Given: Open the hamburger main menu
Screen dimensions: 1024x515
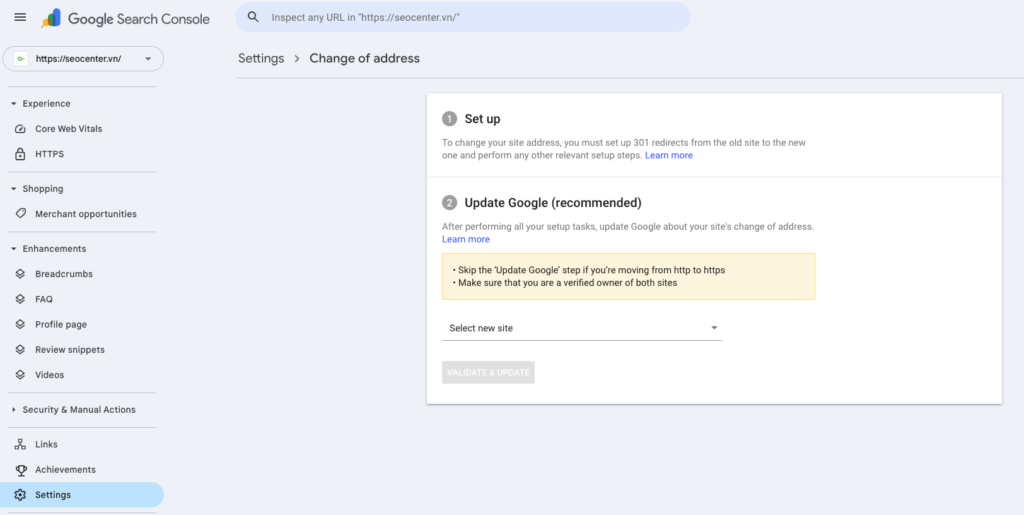Looking at the screenshot, I should [x=20, y=18].
